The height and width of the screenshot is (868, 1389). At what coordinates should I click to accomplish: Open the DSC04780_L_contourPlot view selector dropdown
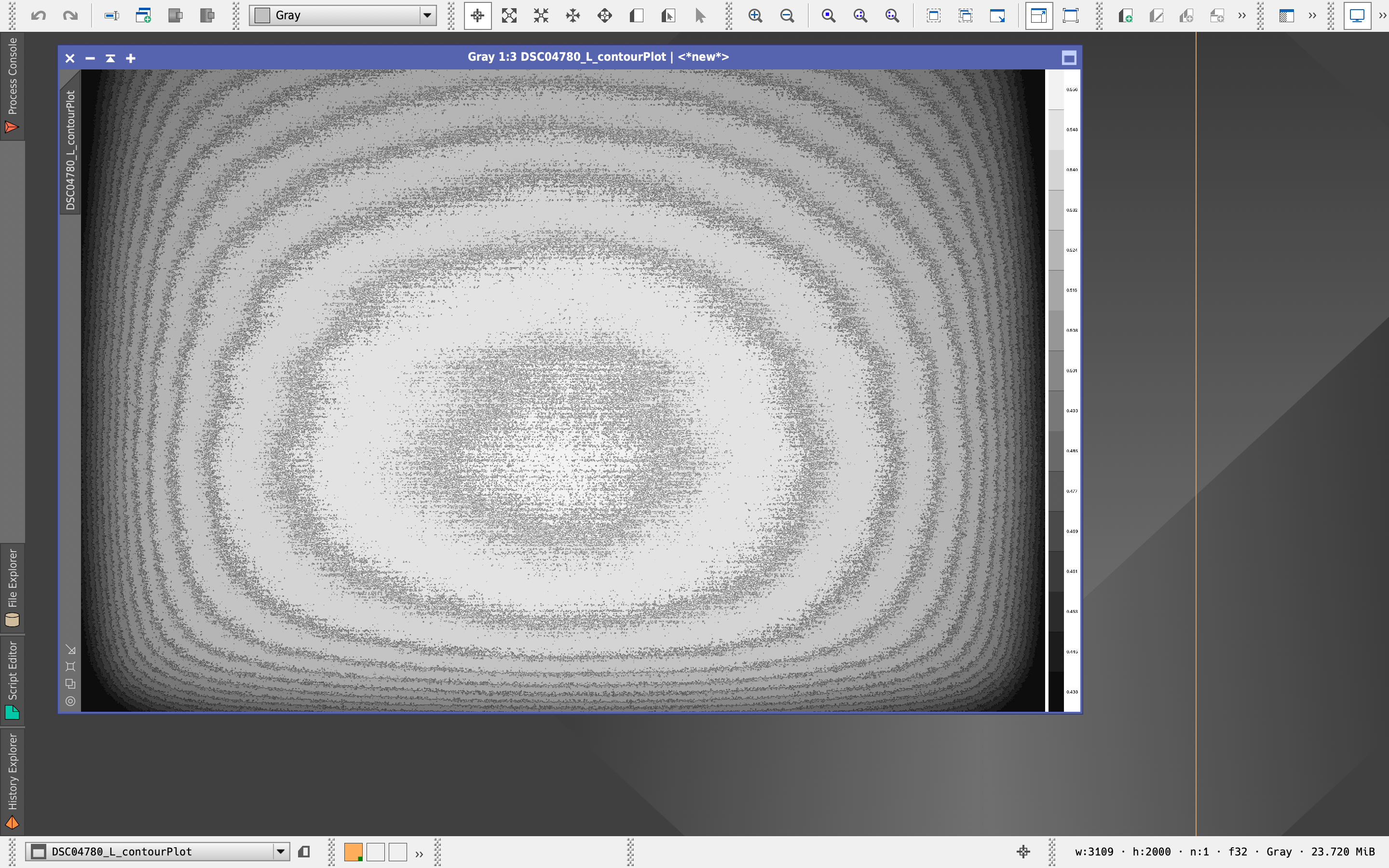[x=158, y=851]
